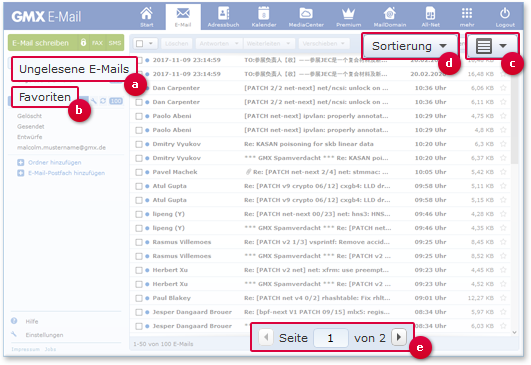Open Einstellungen in the sidebar
The image size is (531, 365).
(x=44, y=335)
